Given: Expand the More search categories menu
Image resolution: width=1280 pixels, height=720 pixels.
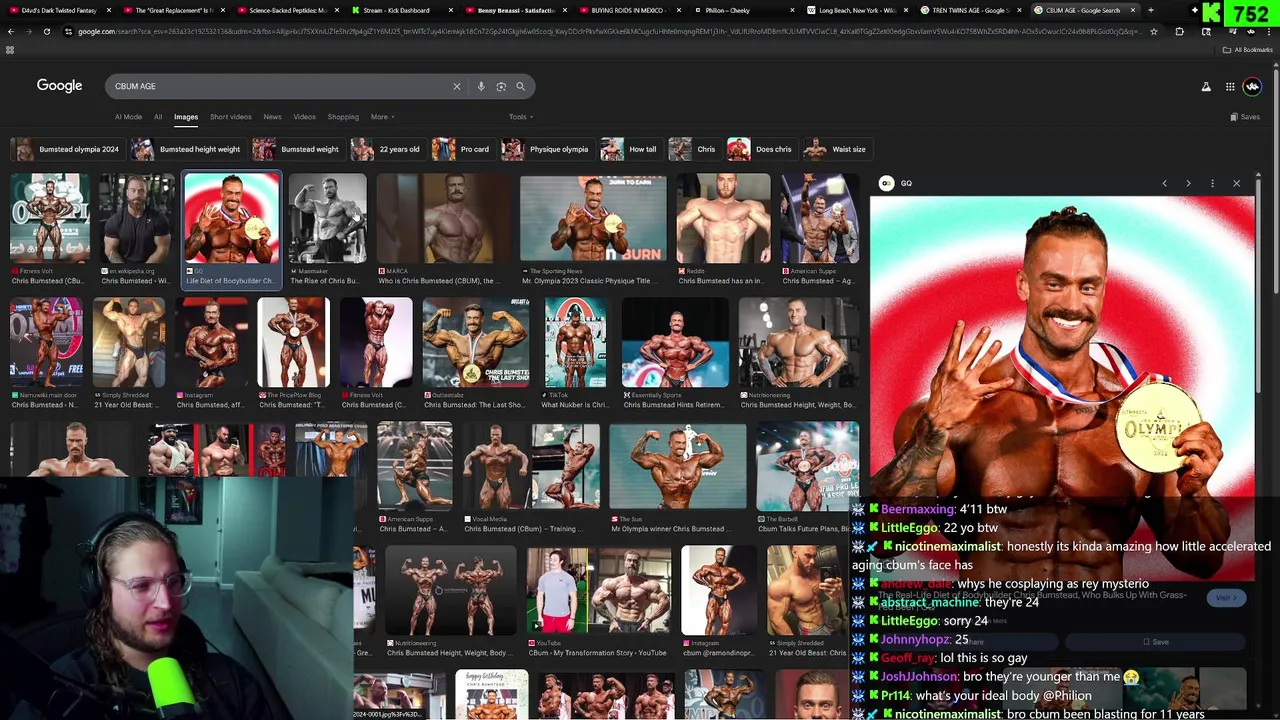Looking at the screenshot, I should tap(382, 117).
